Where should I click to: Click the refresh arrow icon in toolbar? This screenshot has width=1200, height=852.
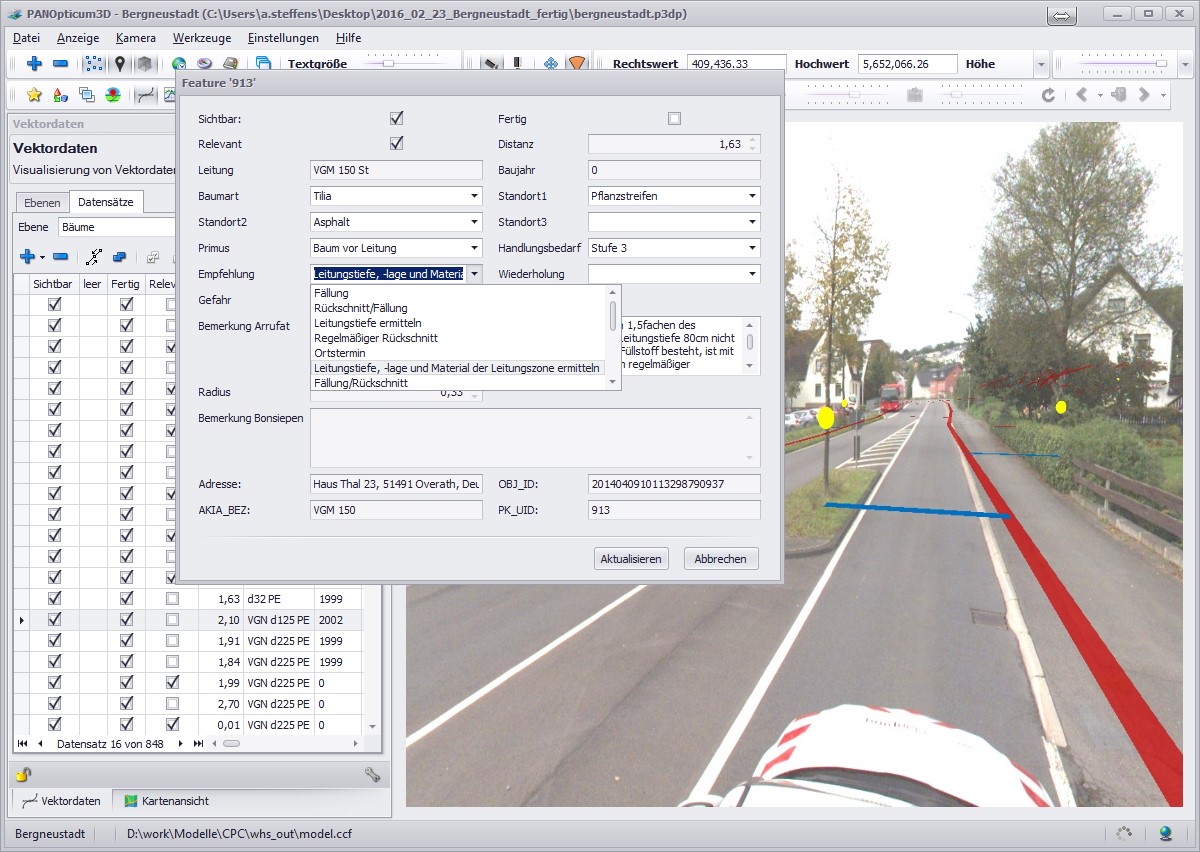tap(1048, 95)
